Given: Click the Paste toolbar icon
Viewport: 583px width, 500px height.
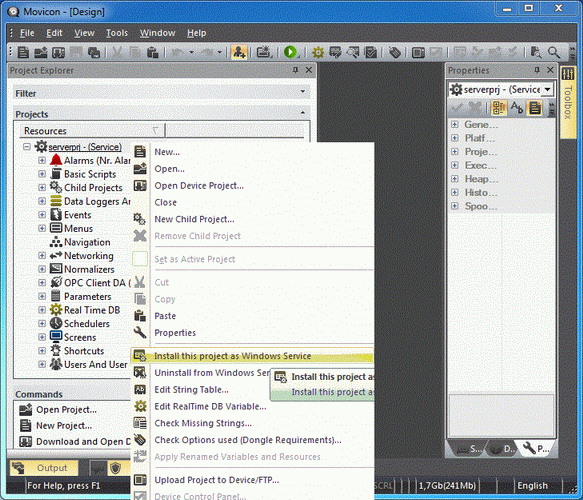Looking at the screenshot, I should tap(152, 52).
